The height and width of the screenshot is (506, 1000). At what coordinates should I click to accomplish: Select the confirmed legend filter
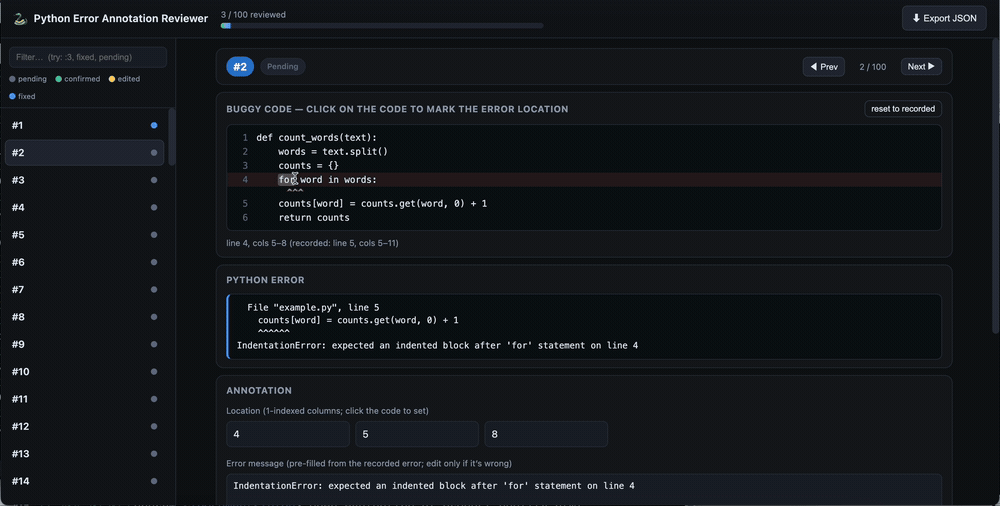point(78,79)
